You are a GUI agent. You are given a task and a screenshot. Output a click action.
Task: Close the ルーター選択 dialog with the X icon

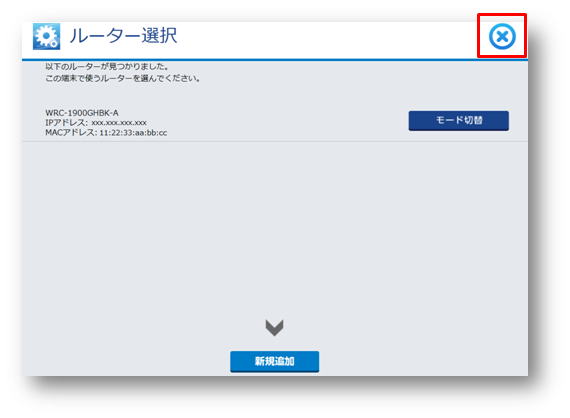coord(502,36)
